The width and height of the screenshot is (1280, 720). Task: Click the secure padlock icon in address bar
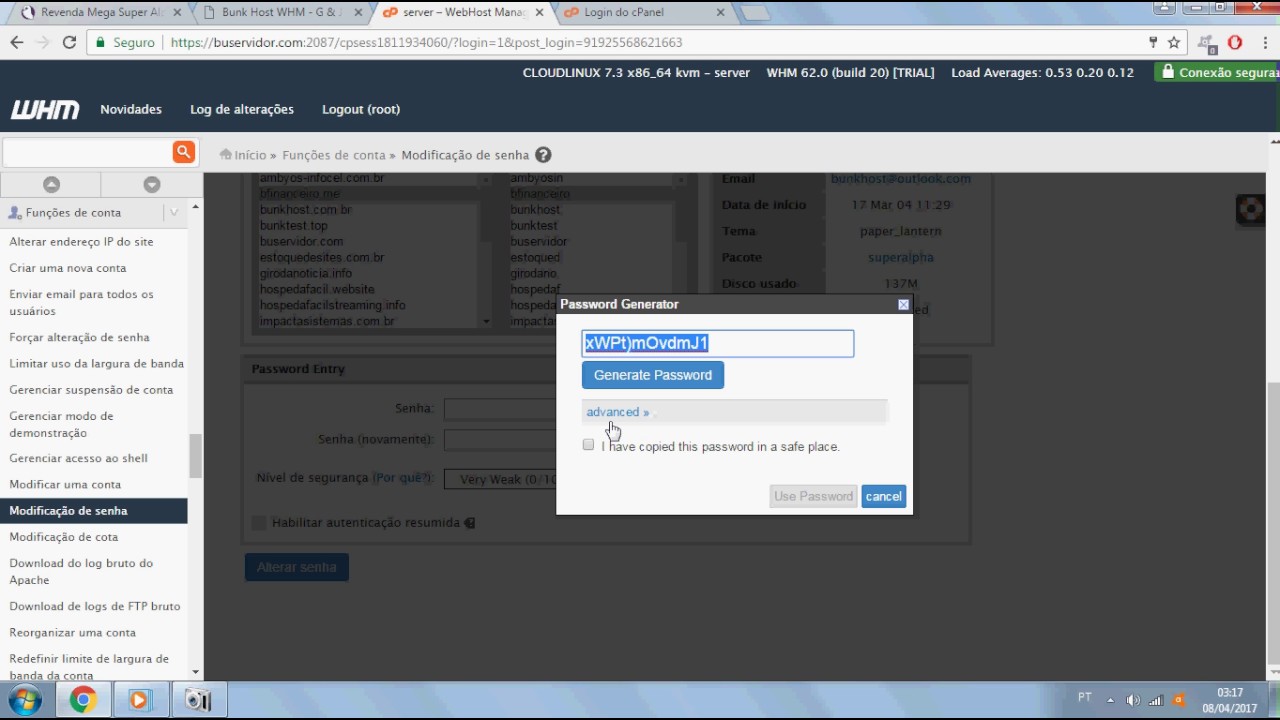(99, 43)
